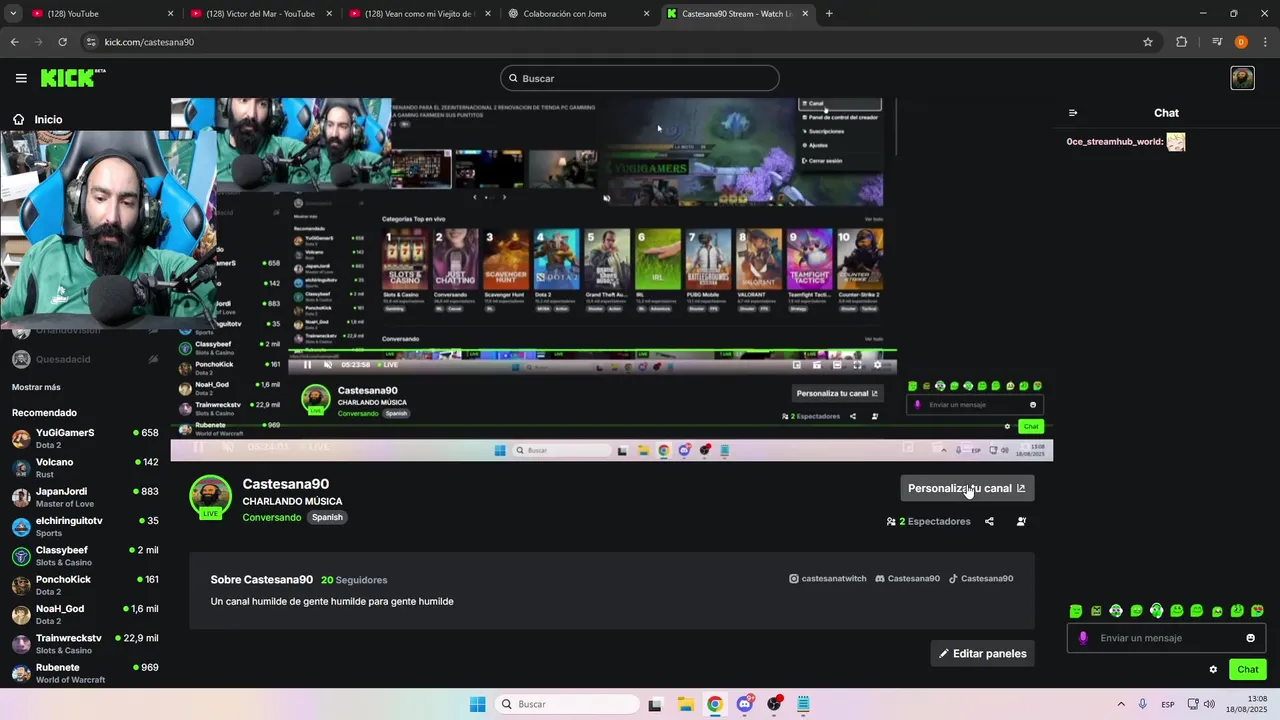Viewport: 1280px width, 720px height.
Task: Expand the system tray hidden icons chevron
Action: point(1120,704)
